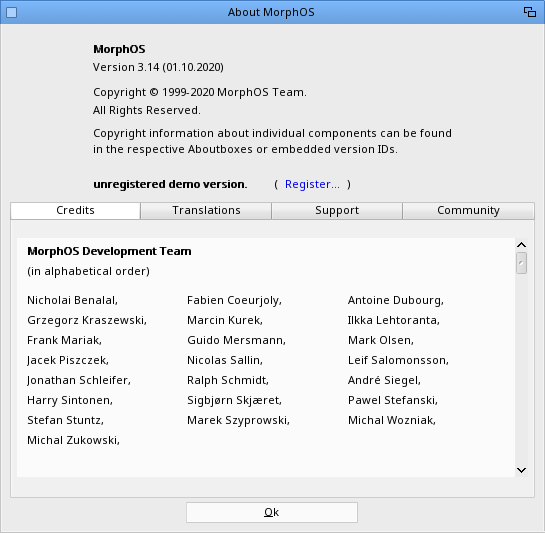Screen dimensions: 545x533
Task: Click the name Marcin Kurek
Action: point(225,320)
